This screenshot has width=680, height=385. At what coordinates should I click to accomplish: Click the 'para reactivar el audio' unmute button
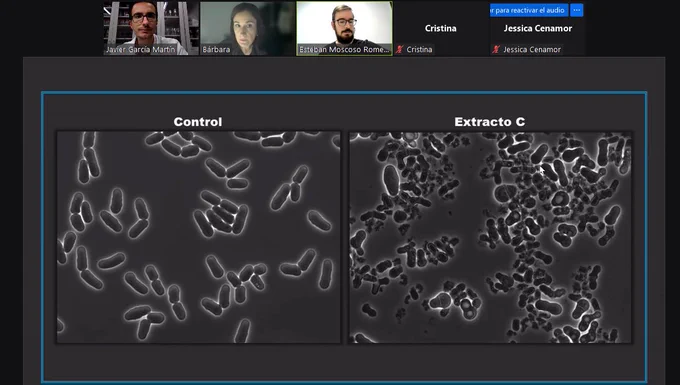tap(529, 10)
